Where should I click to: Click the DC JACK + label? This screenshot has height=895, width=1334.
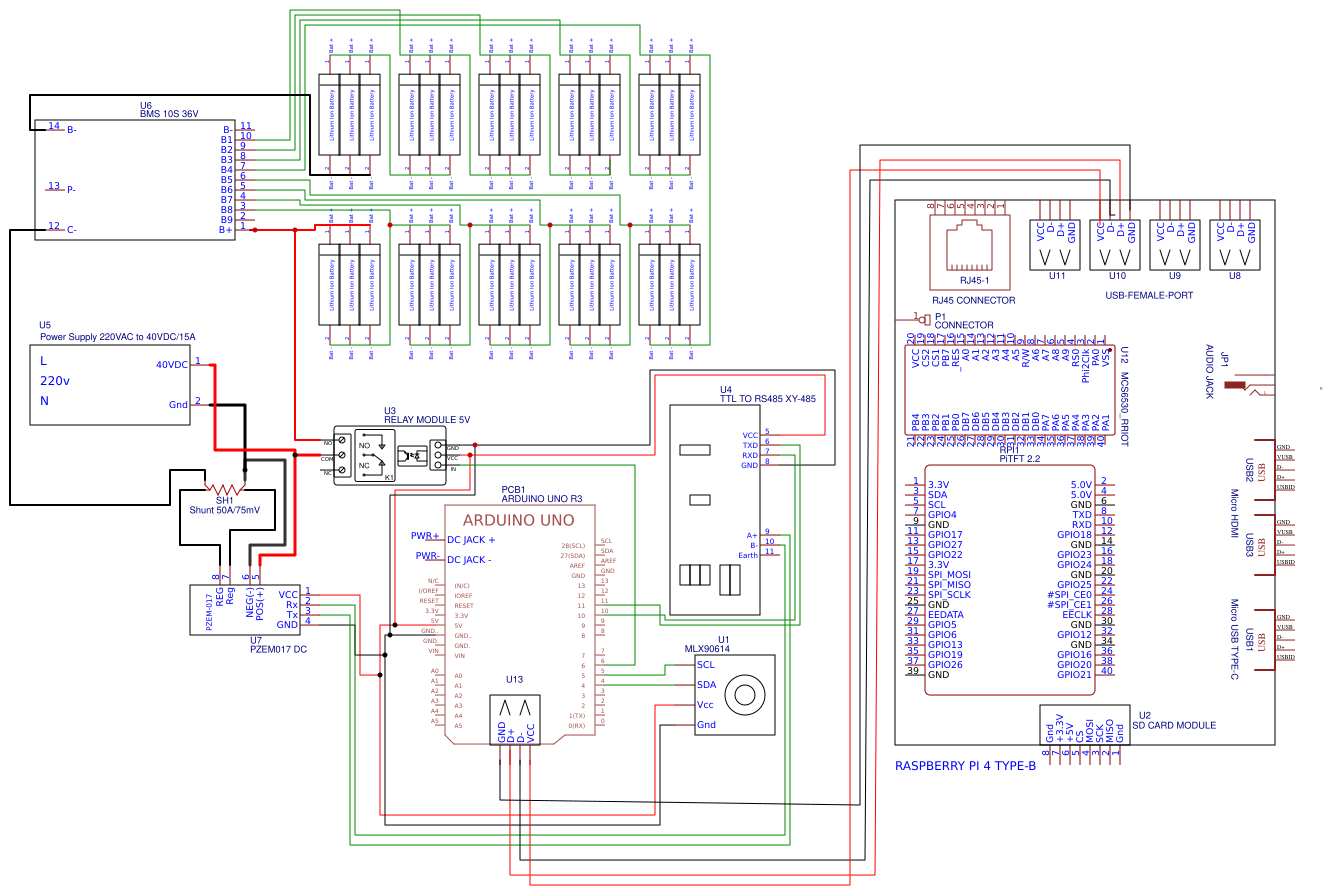click(471, 540)
